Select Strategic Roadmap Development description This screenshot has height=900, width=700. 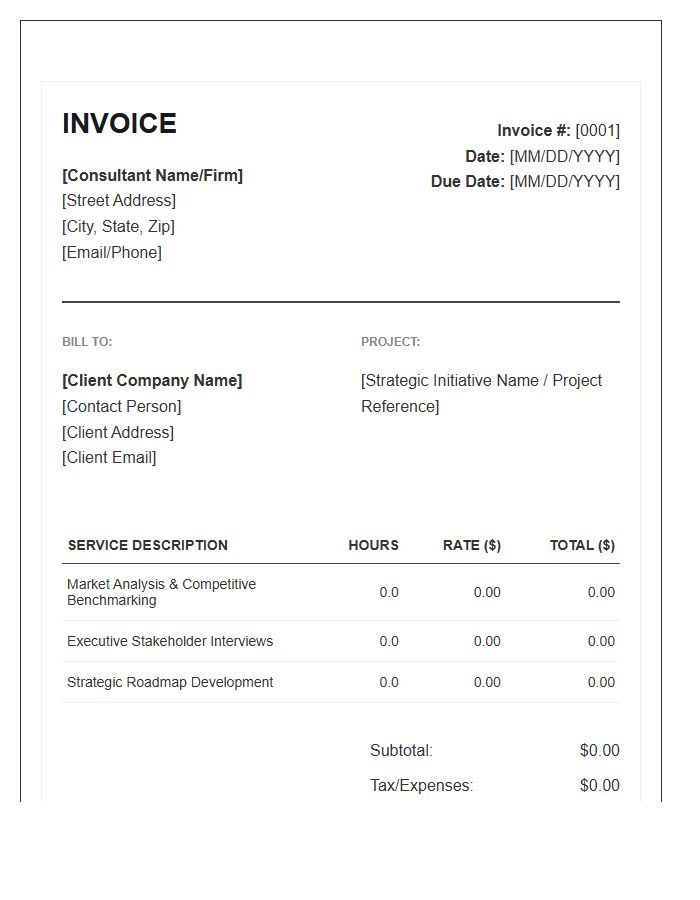pyautogui.click(x=170, y=682)
